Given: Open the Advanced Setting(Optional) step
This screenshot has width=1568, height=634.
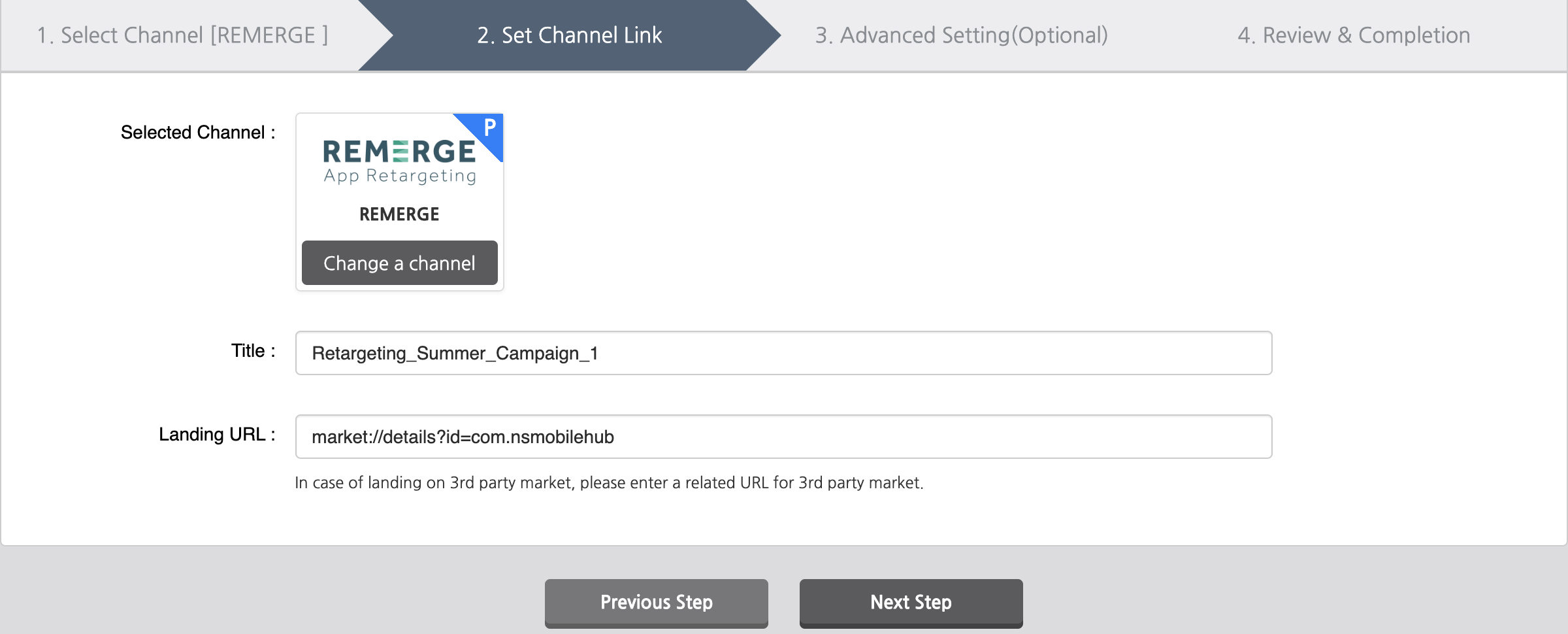Looking at the screenshot, I should click(960, 35).
